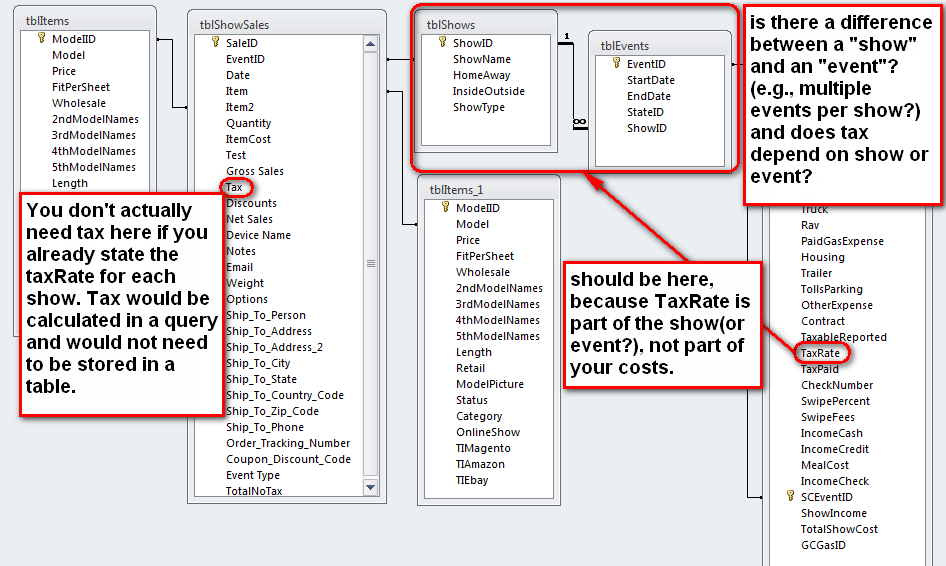Select the Status field in tblItems_1

coord(472,400)
